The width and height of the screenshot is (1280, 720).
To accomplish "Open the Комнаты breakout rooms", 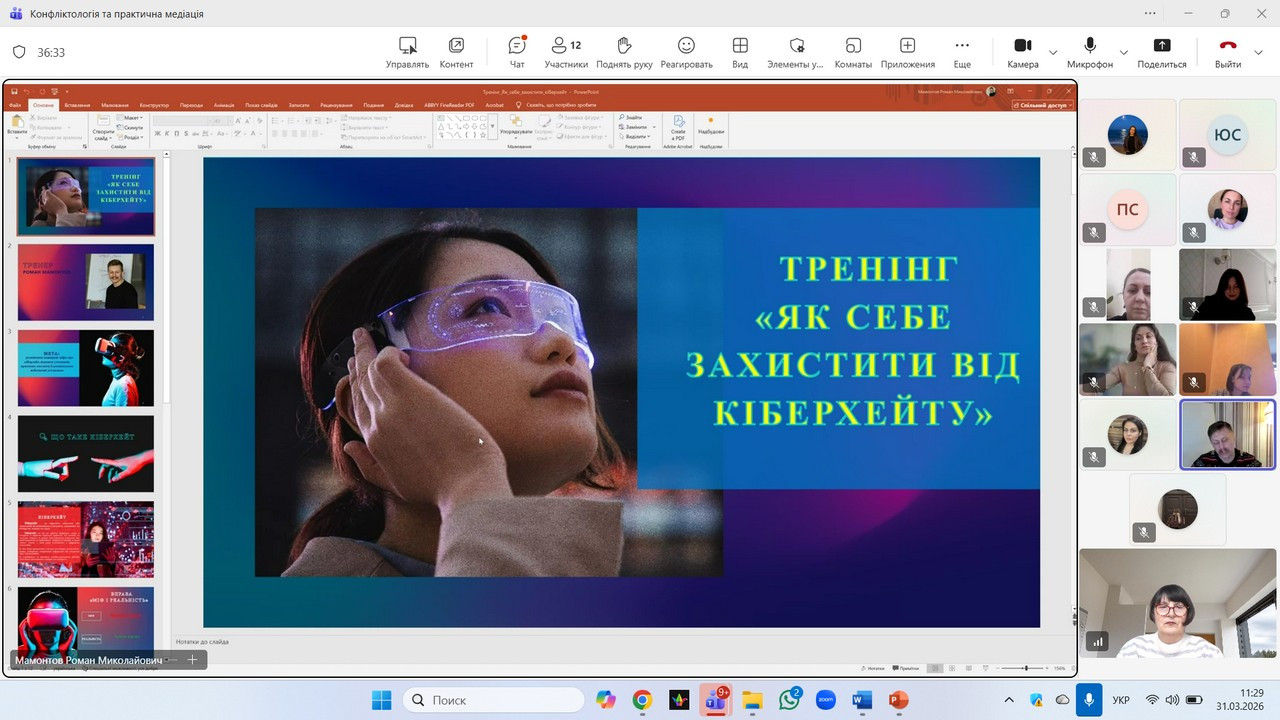I will pyautogui.click(x=853, y=52).
